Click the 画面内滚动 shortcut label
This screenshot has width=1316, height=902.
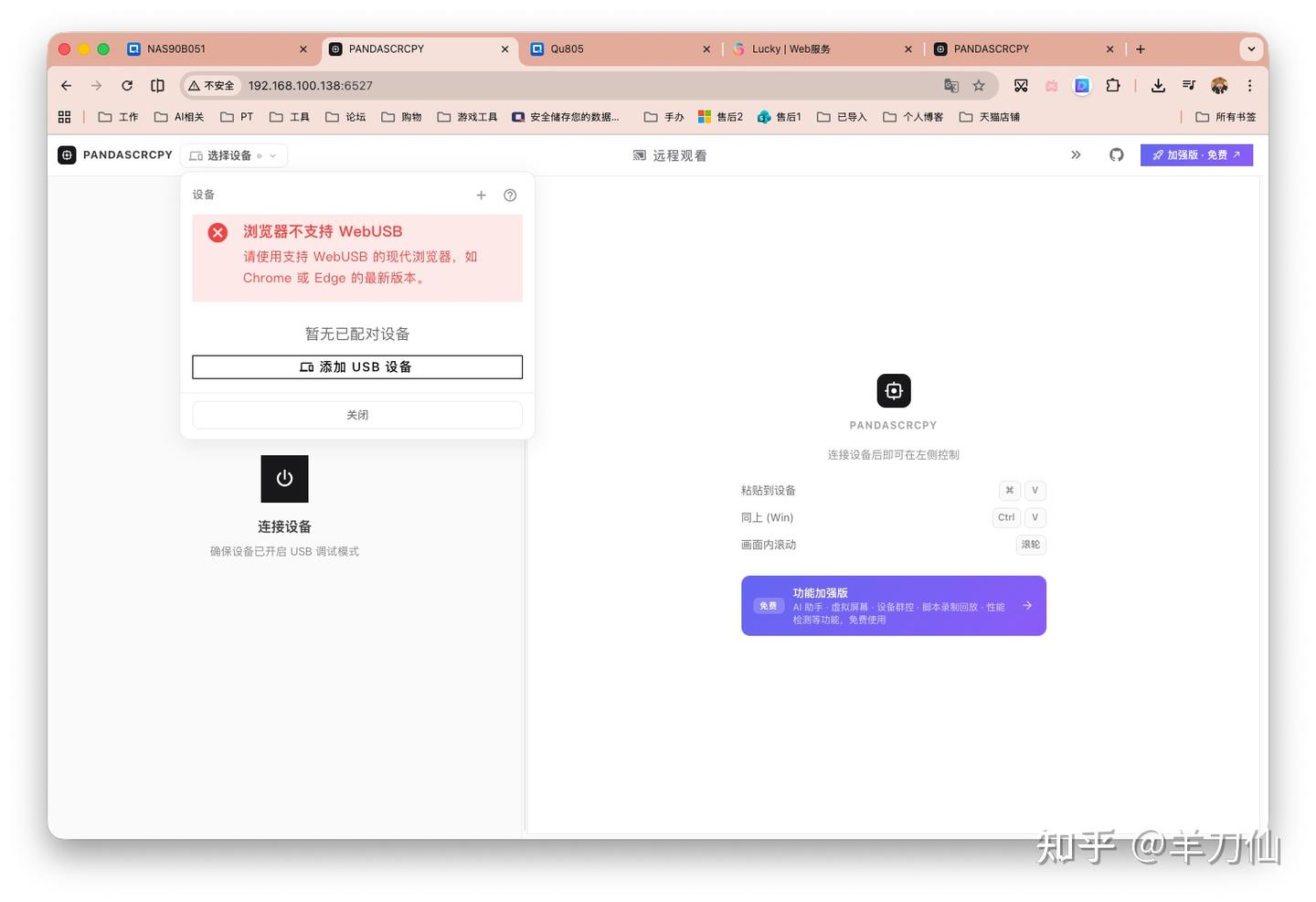[769, 545]
